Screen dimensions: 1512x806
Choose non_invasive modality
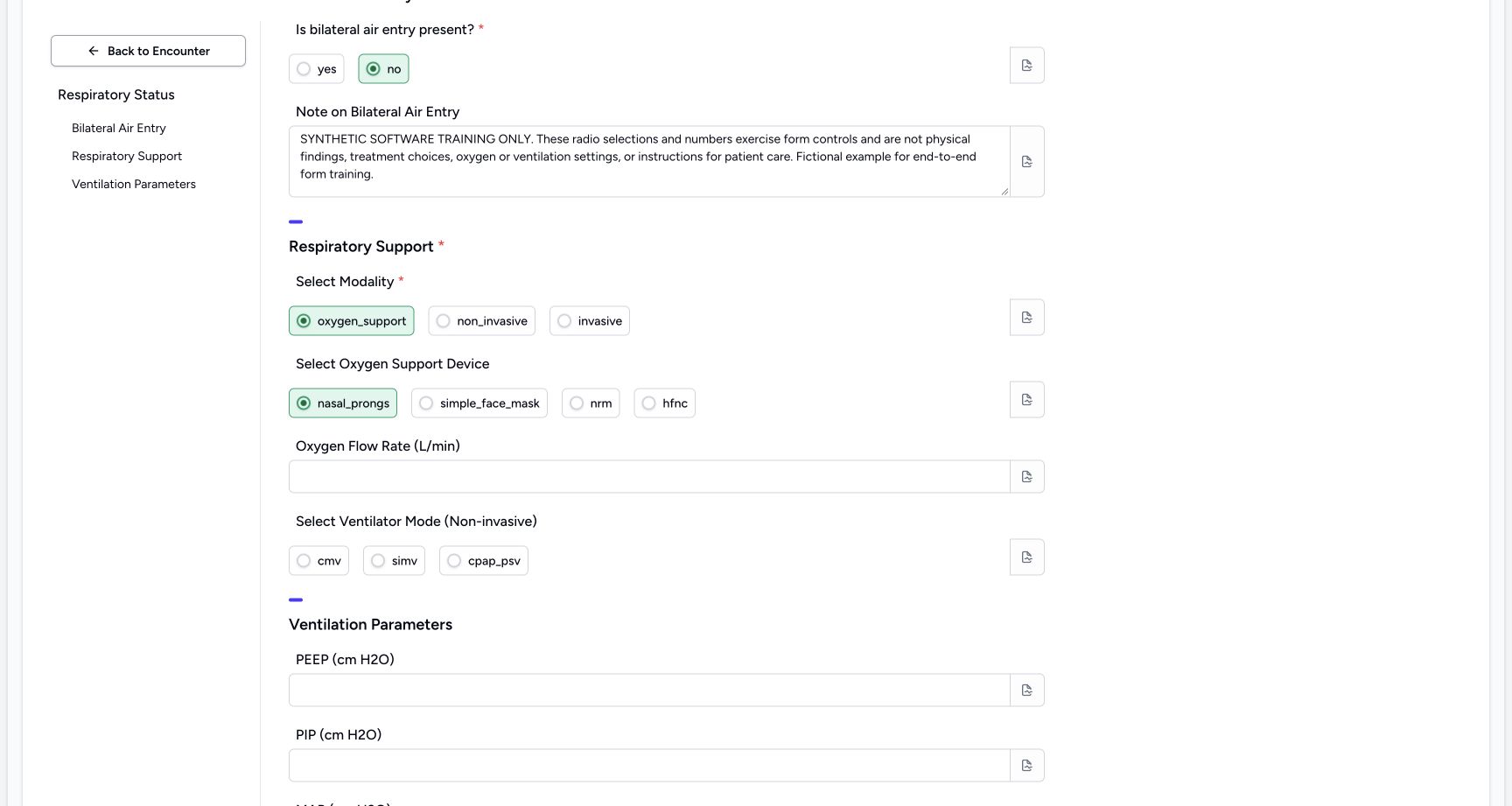481,321
